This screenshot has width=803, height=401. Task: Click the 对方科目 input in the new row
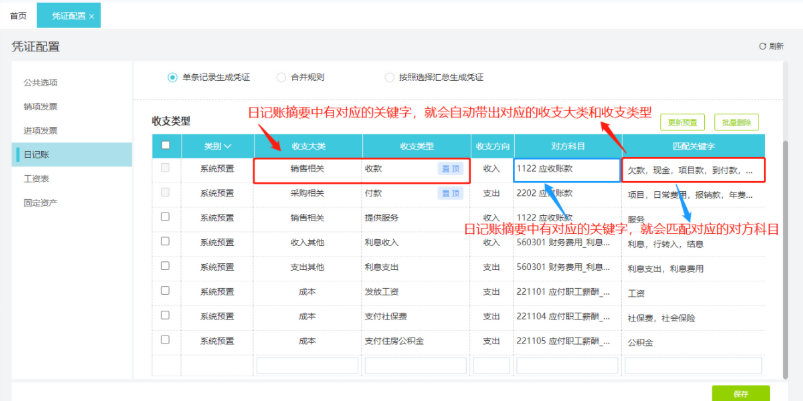[567, 366]
